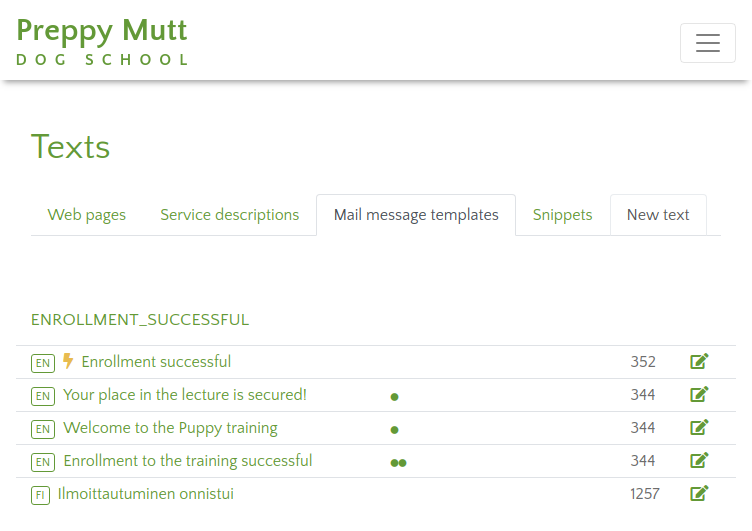Click edit icon for 'Ilmoittautuminen onnistui'
This screenshot has height=531, width=752.
coord(699,494)
